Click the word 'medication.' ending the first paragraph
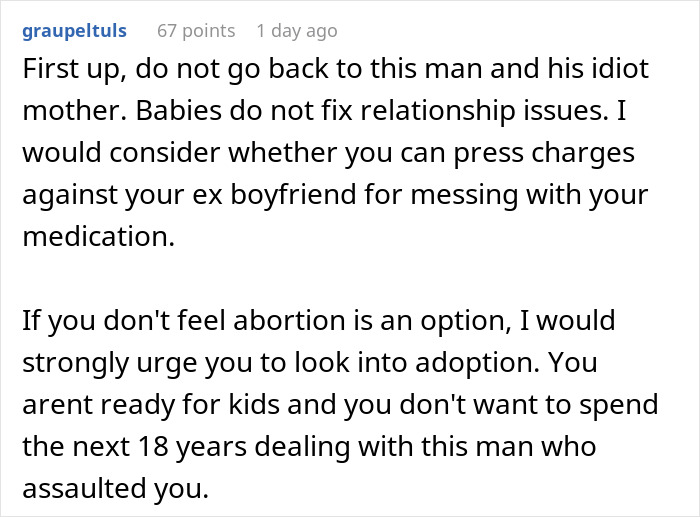700x517 pixels. (99, 236)
